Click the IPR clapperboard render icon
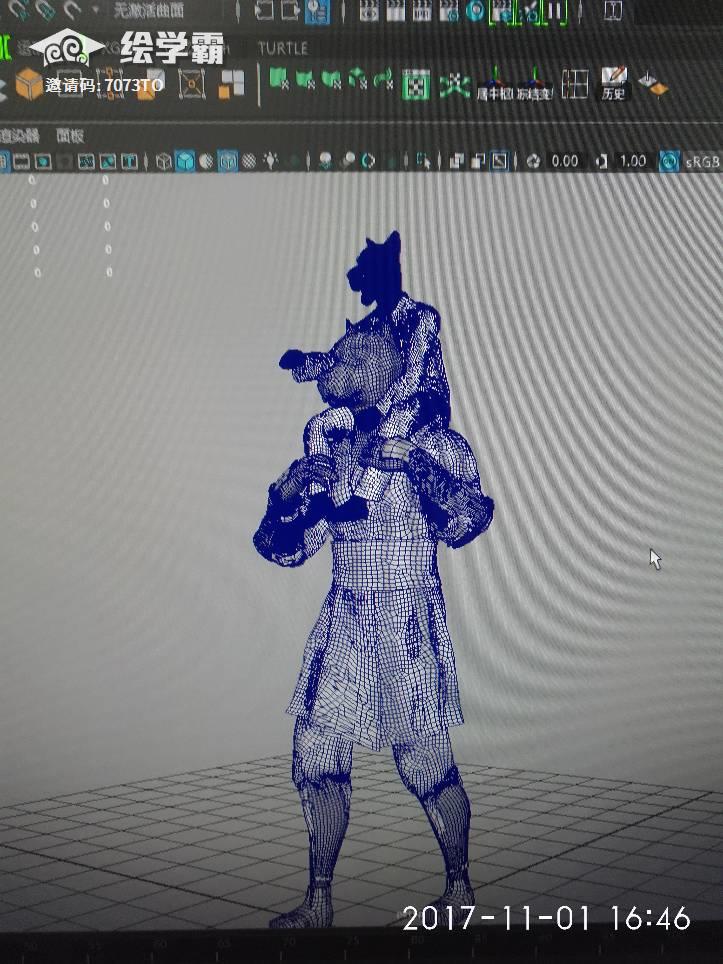The height and width of the screenshot is (964, 723). point(422,11)
